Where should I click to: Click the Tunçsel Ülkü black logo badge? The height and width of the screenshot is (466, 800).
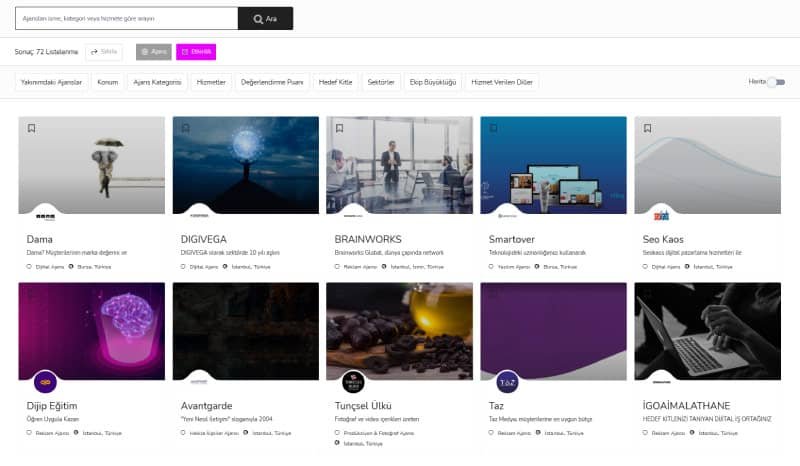353,382
